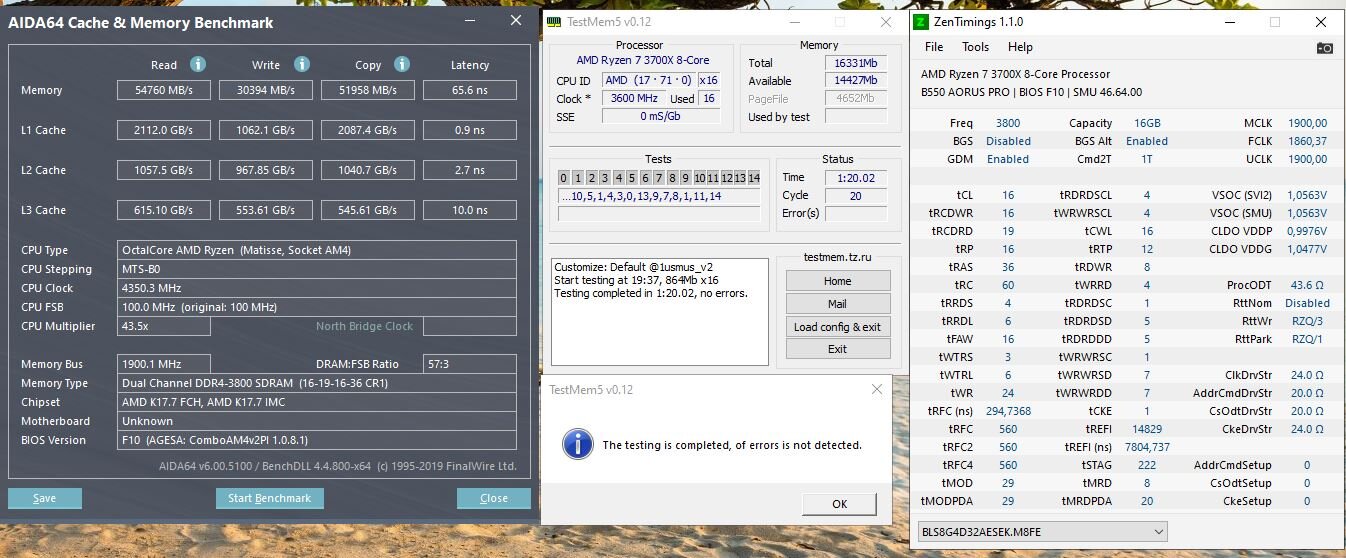Click Load config & exit in TestMem5

837,327
